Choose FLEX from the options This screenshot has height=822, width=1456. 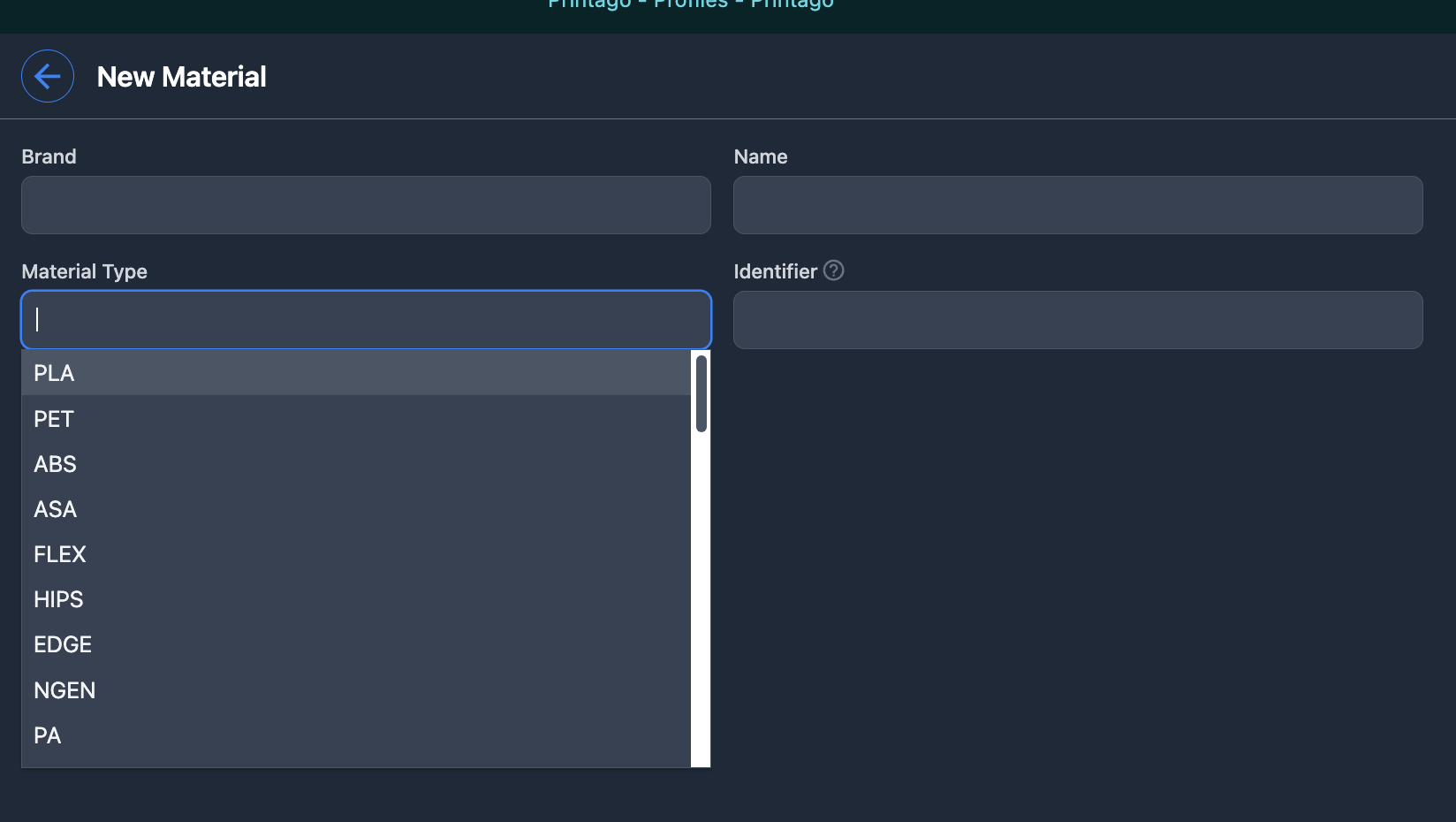point(355,554)
